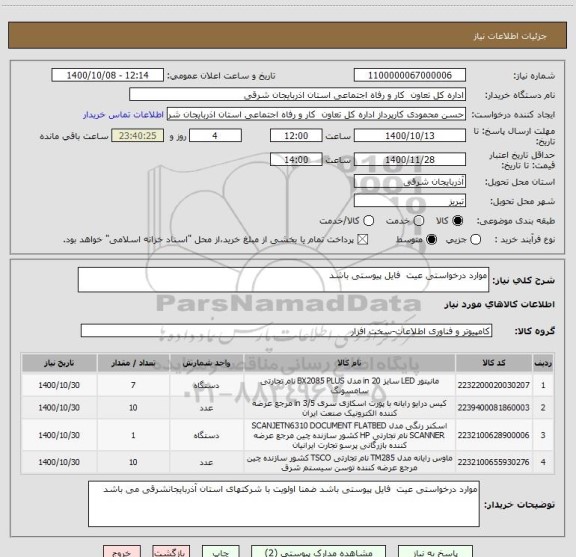Click the TM285 TSCO mouse item name
The image size is (576, 557).
tap(349, 463)
